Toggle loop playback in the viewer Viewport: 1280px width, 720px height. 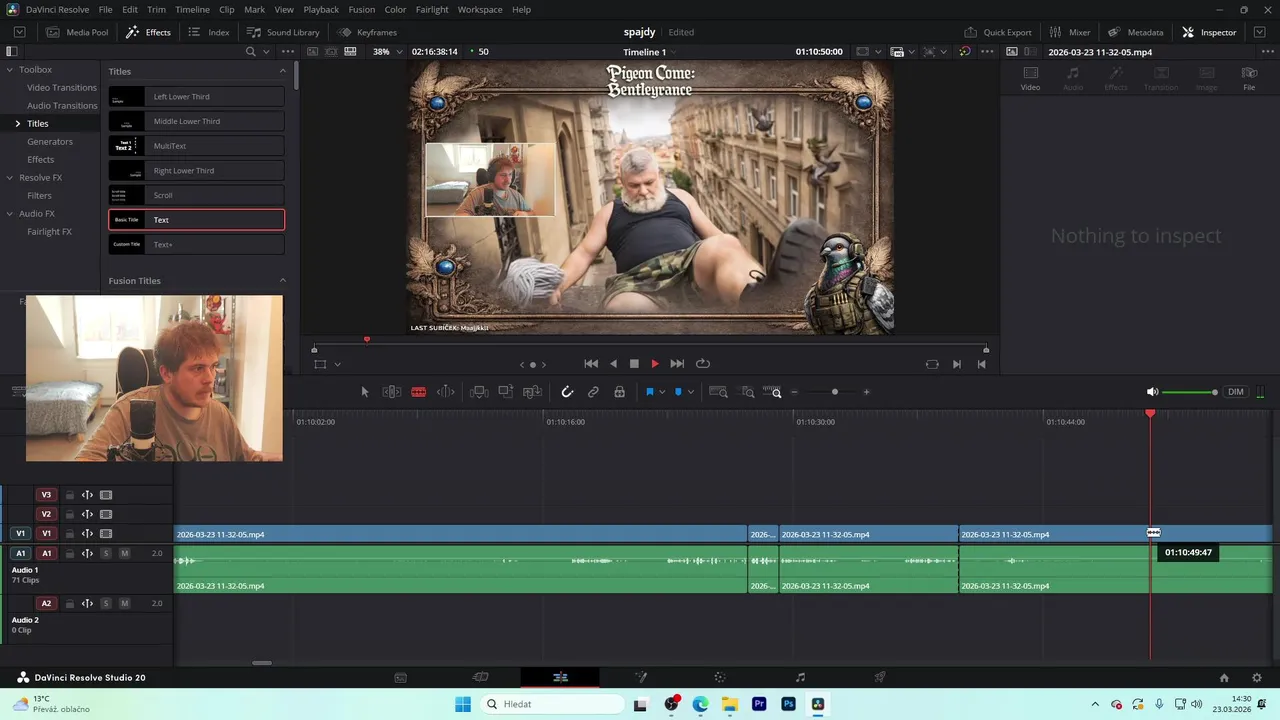point(702,364)
